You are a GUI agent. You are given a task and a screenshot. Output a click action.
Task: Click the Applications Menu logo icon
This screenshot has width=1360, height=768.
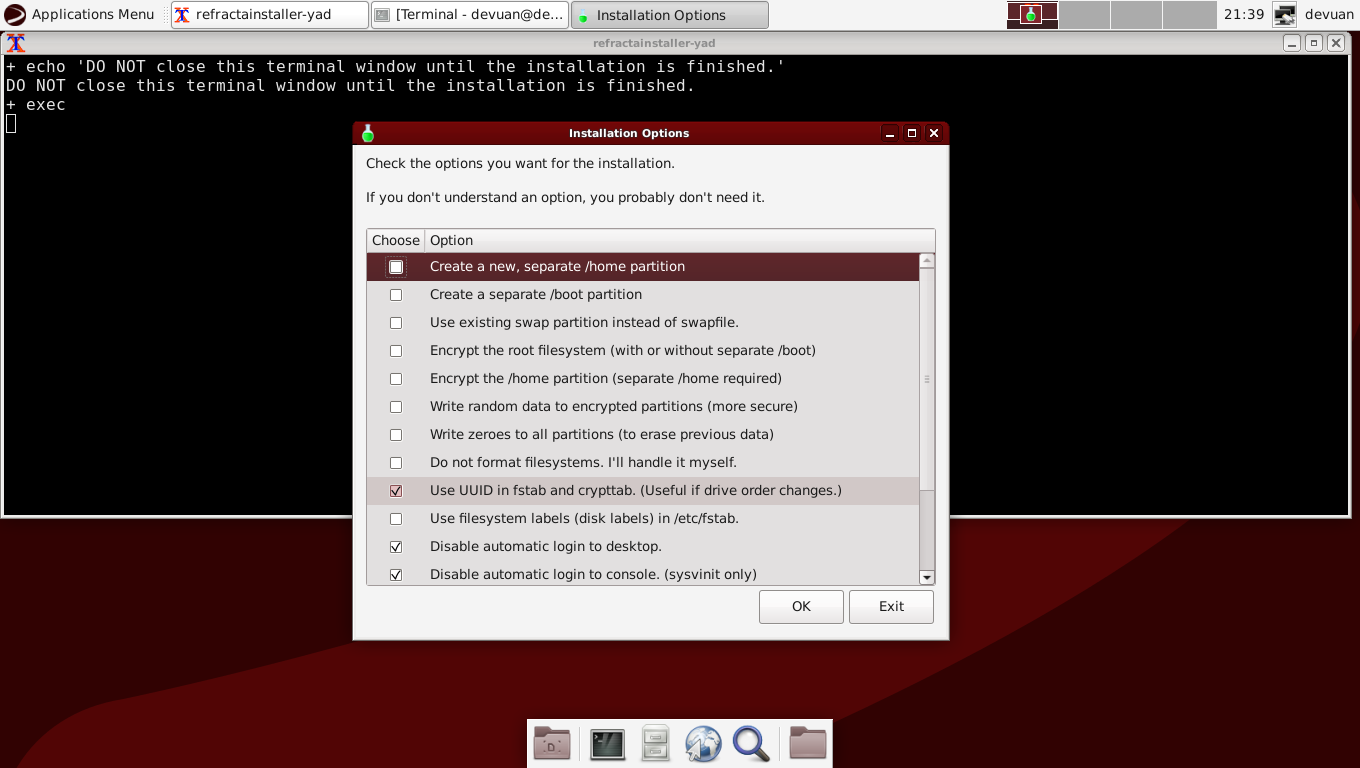tap(15, 14)
